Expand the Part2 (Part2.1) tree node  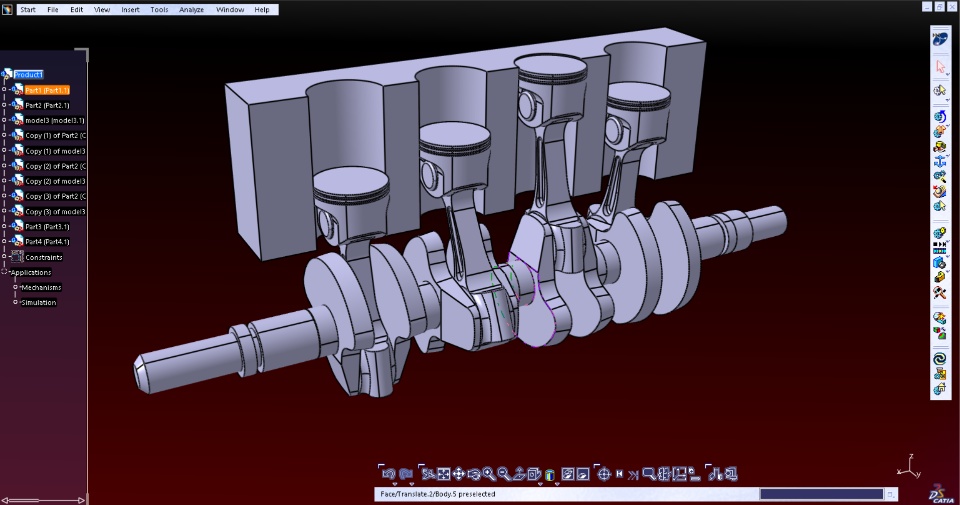(x=4, y=105)
